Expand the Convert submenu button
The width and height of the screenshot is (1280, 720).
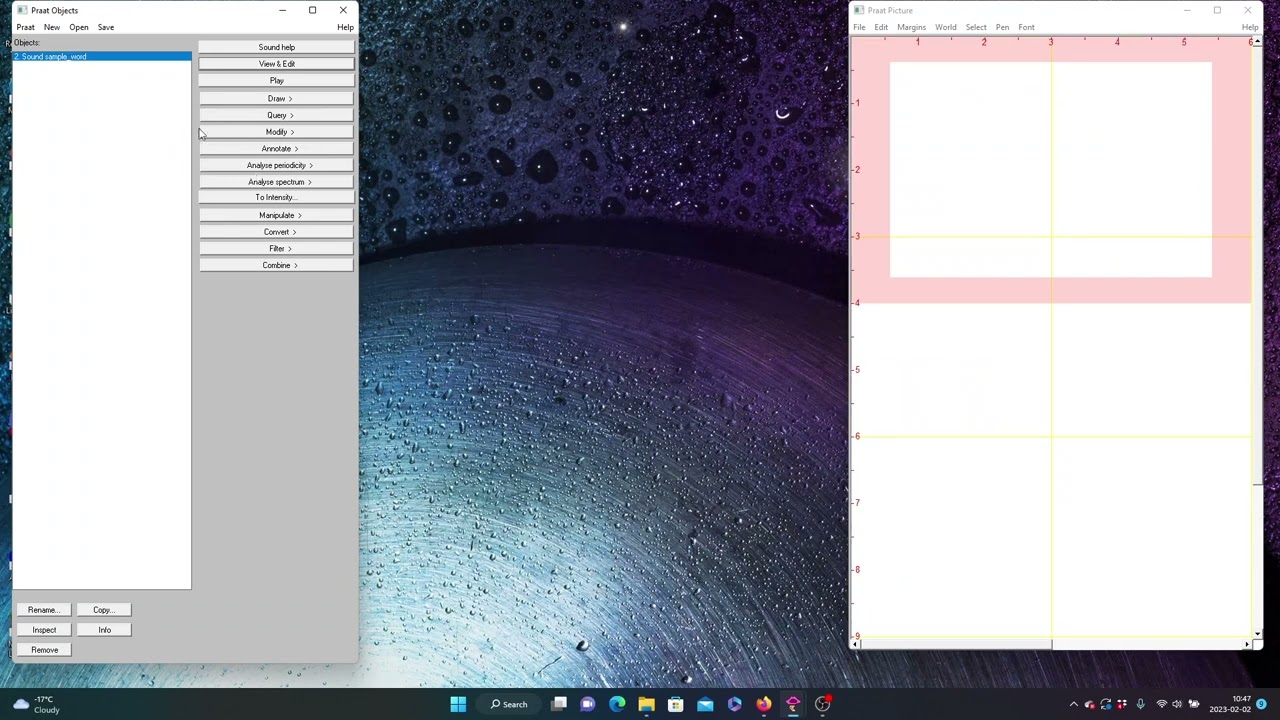point(276,232)
